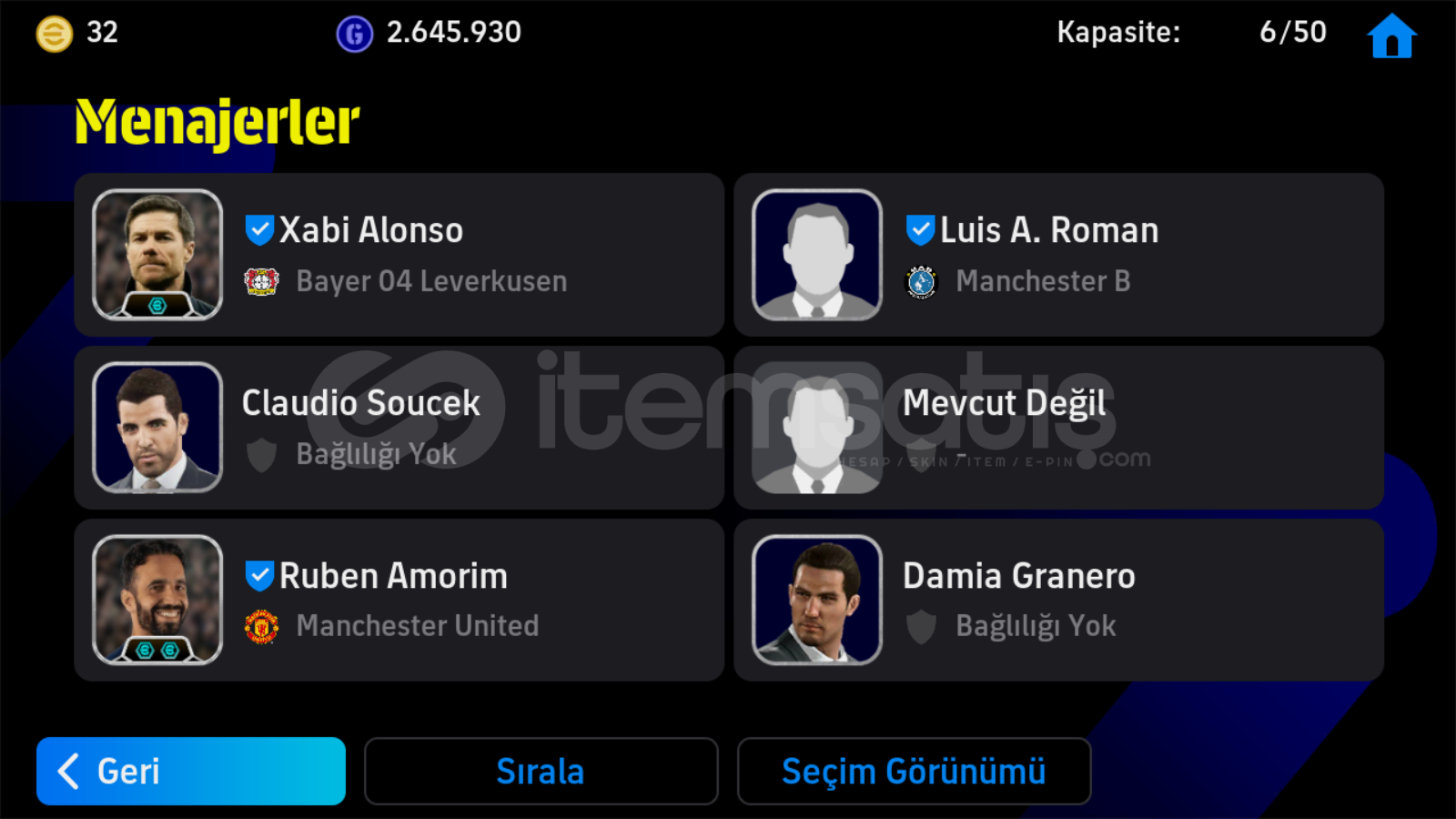This screenshot has width=1456, height=819.
Task: Tap the Manchester B club badge
Action: 921,282
